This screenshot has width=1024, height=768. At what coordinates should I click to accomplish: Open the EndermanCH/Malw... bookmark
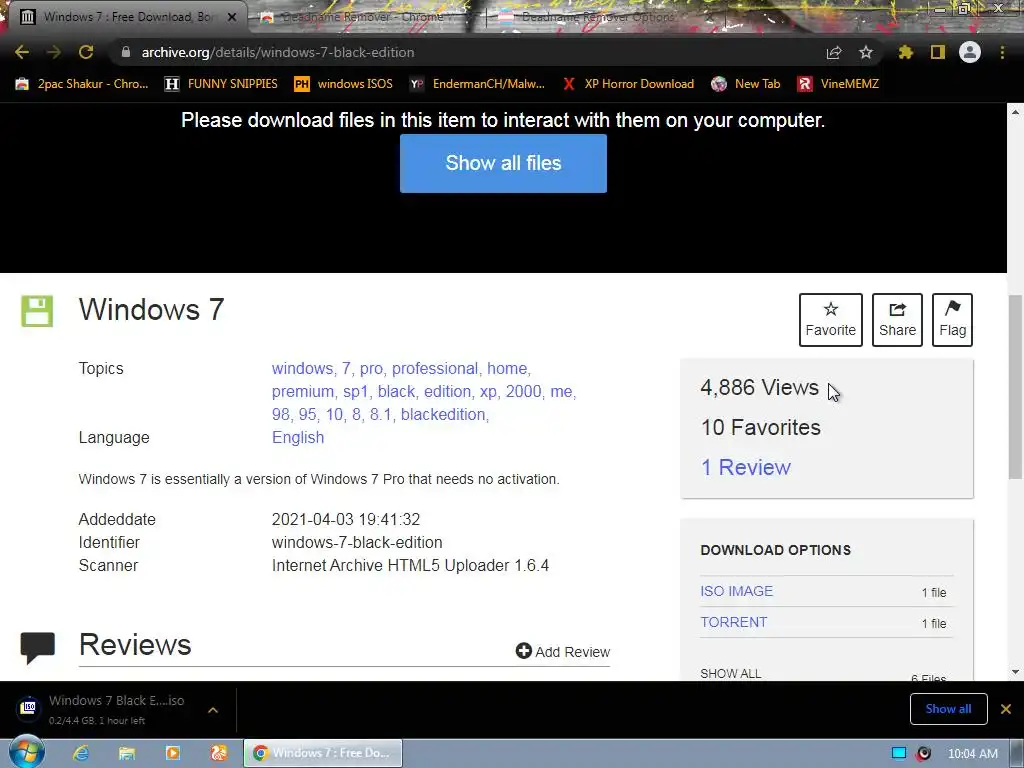[x=477, y=84]
